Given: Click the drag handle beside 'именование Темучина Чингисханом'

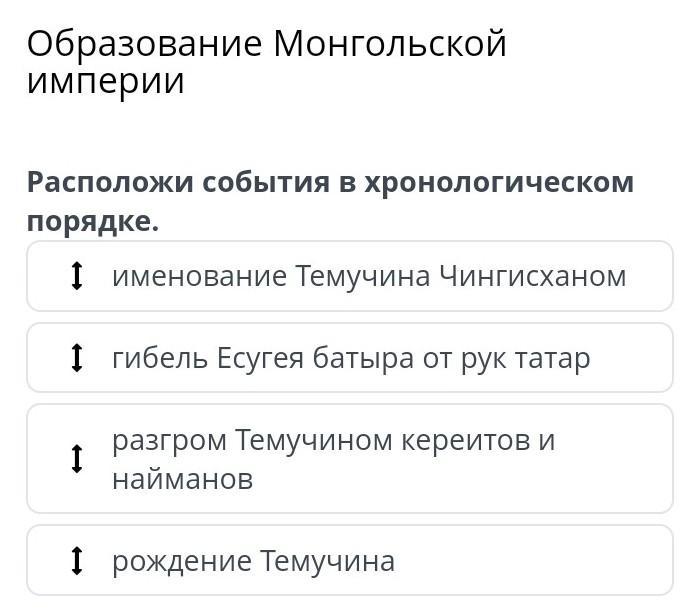Looking at the screenshot, I should [76, 276].
